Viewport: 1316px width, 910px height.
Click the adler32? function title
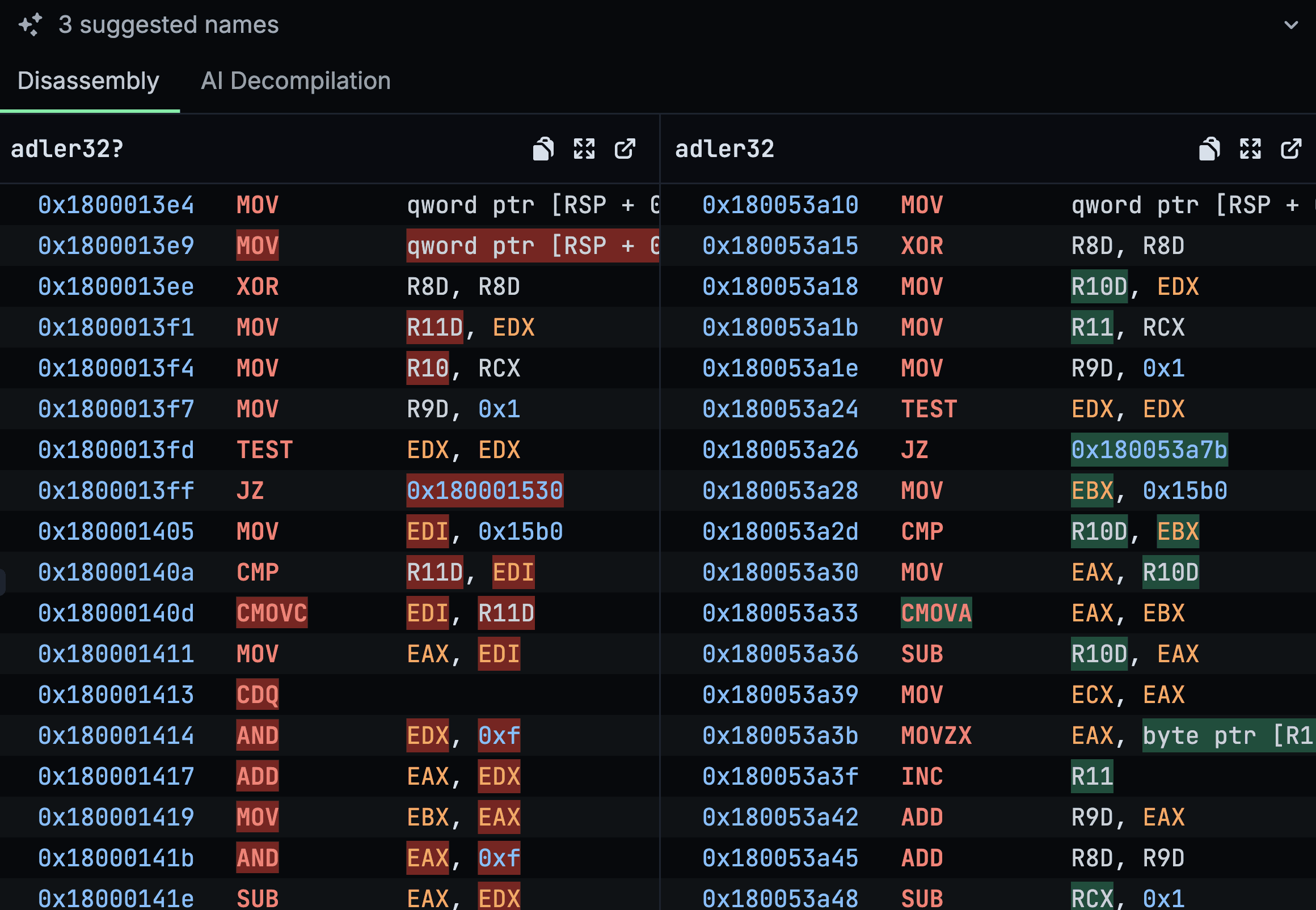click(68, 149)
